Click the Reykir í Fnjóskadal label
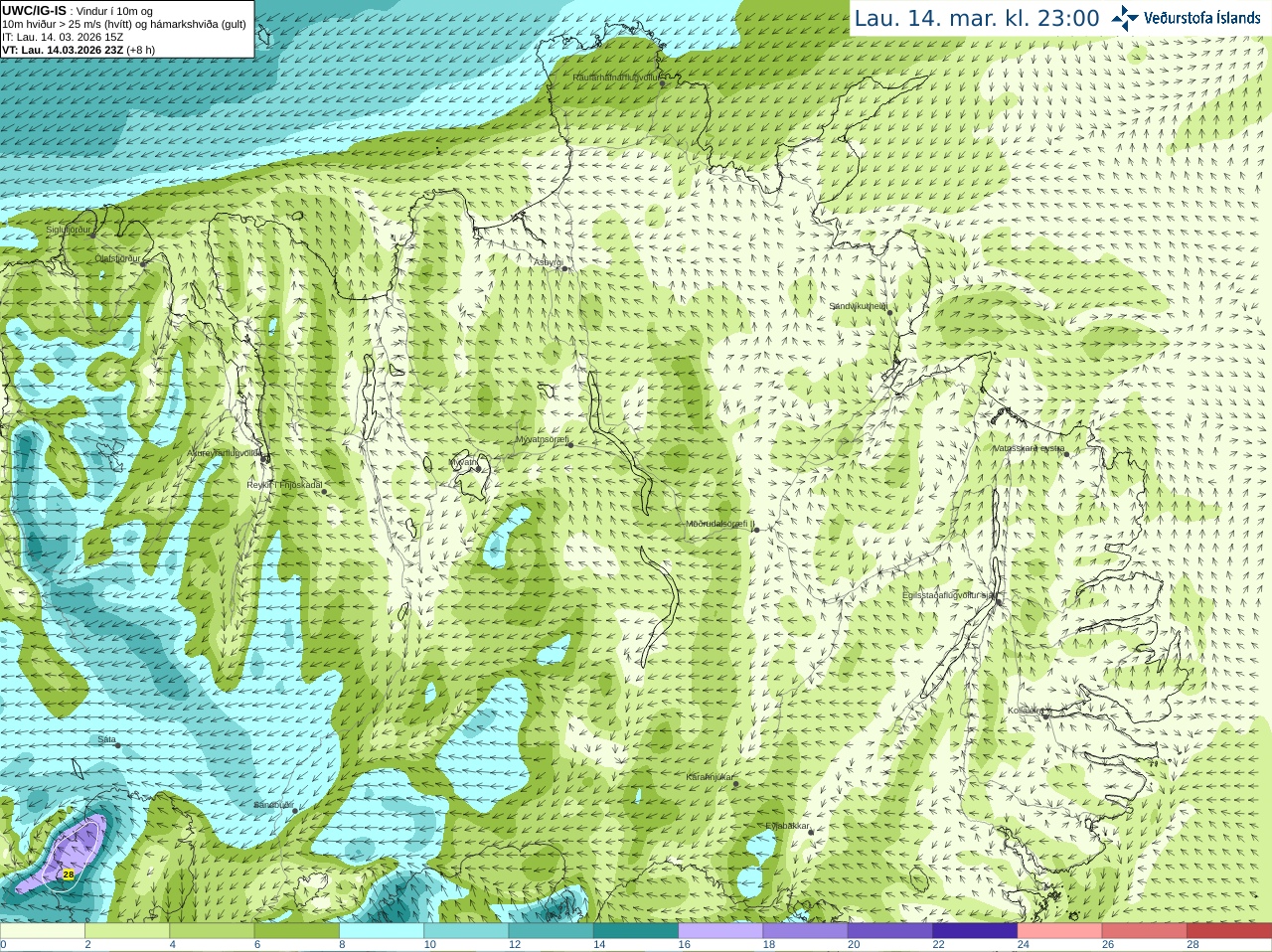 pyautogui.click(x=284, y=485)
